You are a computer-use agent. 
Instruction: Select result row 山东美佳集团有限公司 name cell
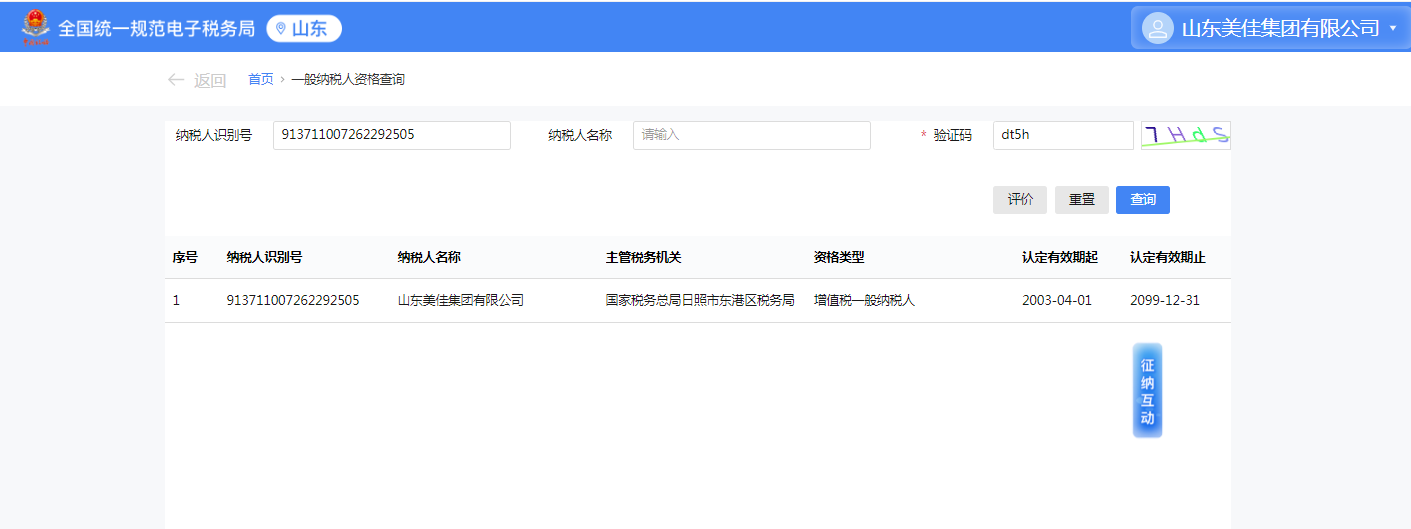(460, 300)
